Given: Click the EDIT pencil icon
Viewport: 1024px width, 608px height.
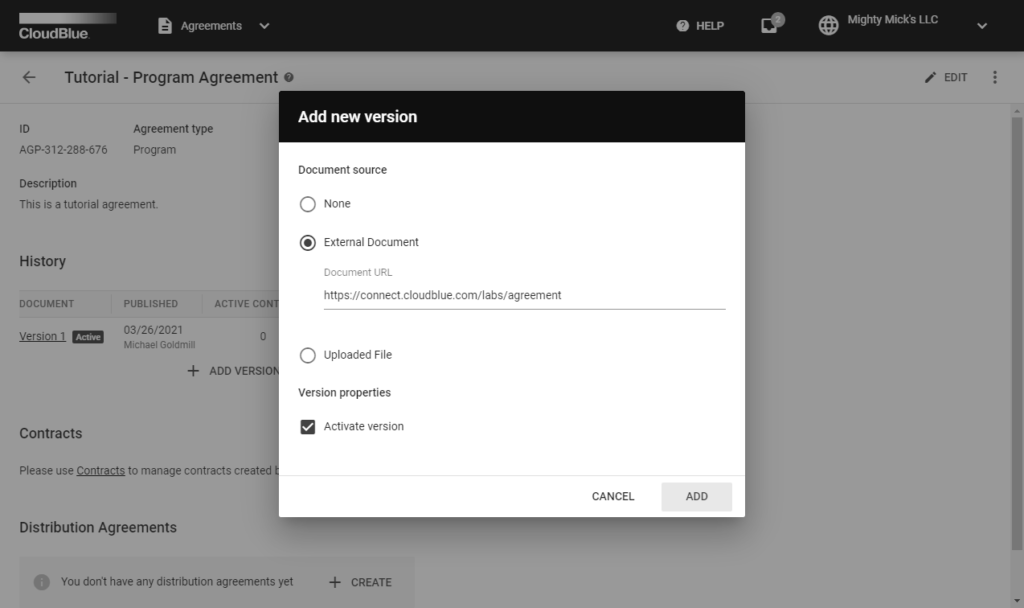Looking at the screenshot, I should (929, 77).
